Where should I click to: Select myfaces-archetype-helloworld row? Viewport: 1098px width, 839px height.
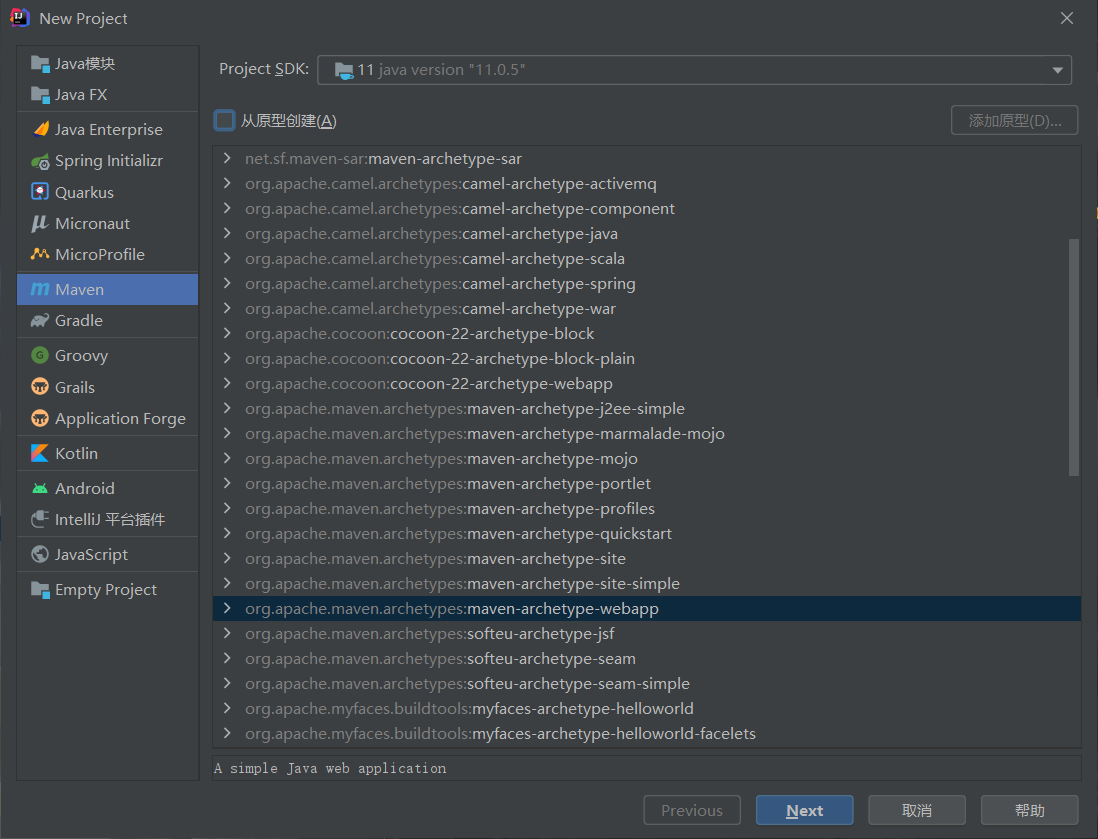coord(646,709)
